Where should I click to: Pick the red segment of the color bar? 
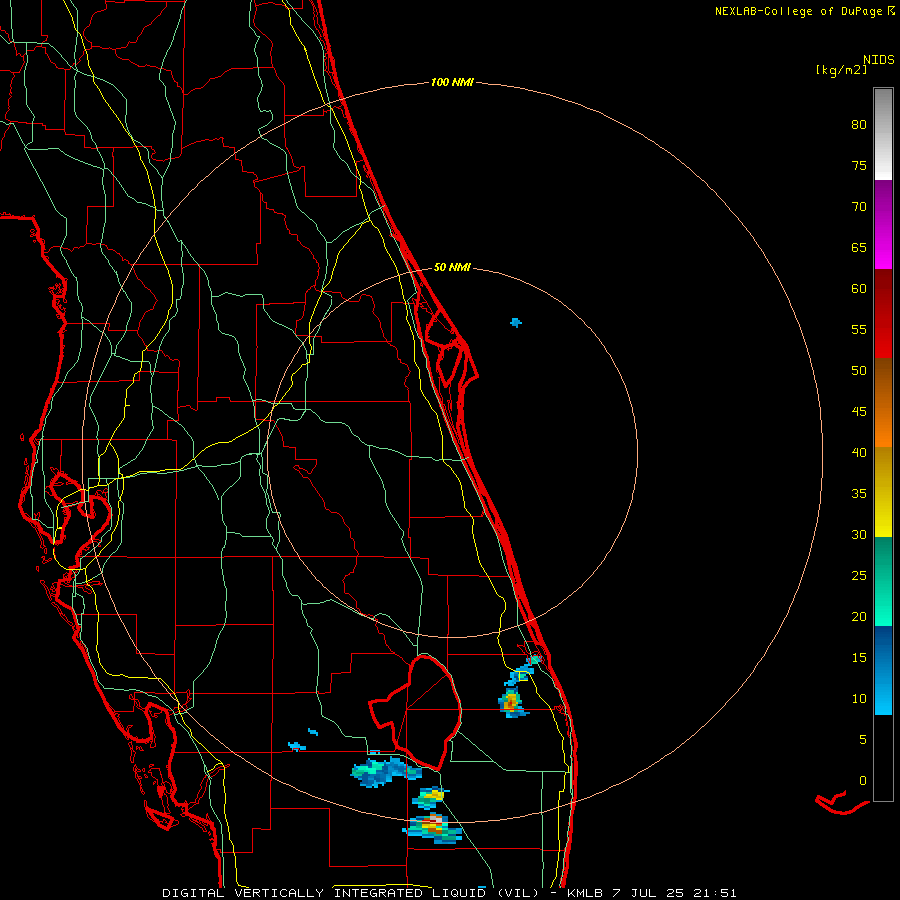(883, 313)
